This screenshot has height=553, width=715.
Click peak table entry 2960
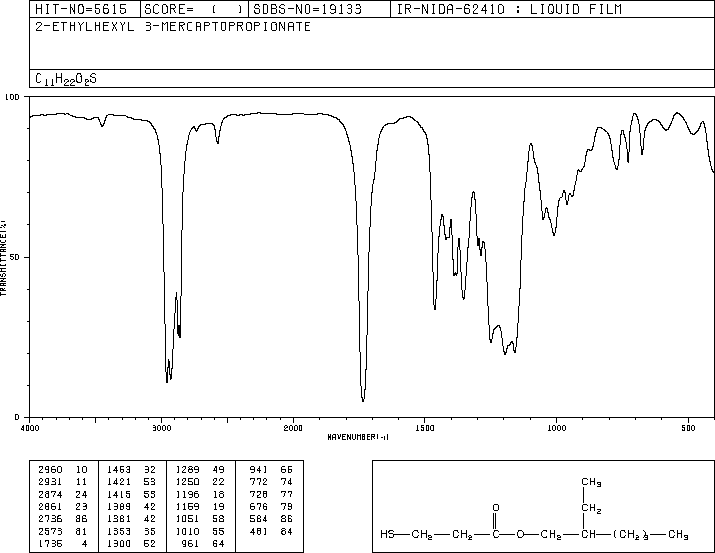(x=50, y=470)
